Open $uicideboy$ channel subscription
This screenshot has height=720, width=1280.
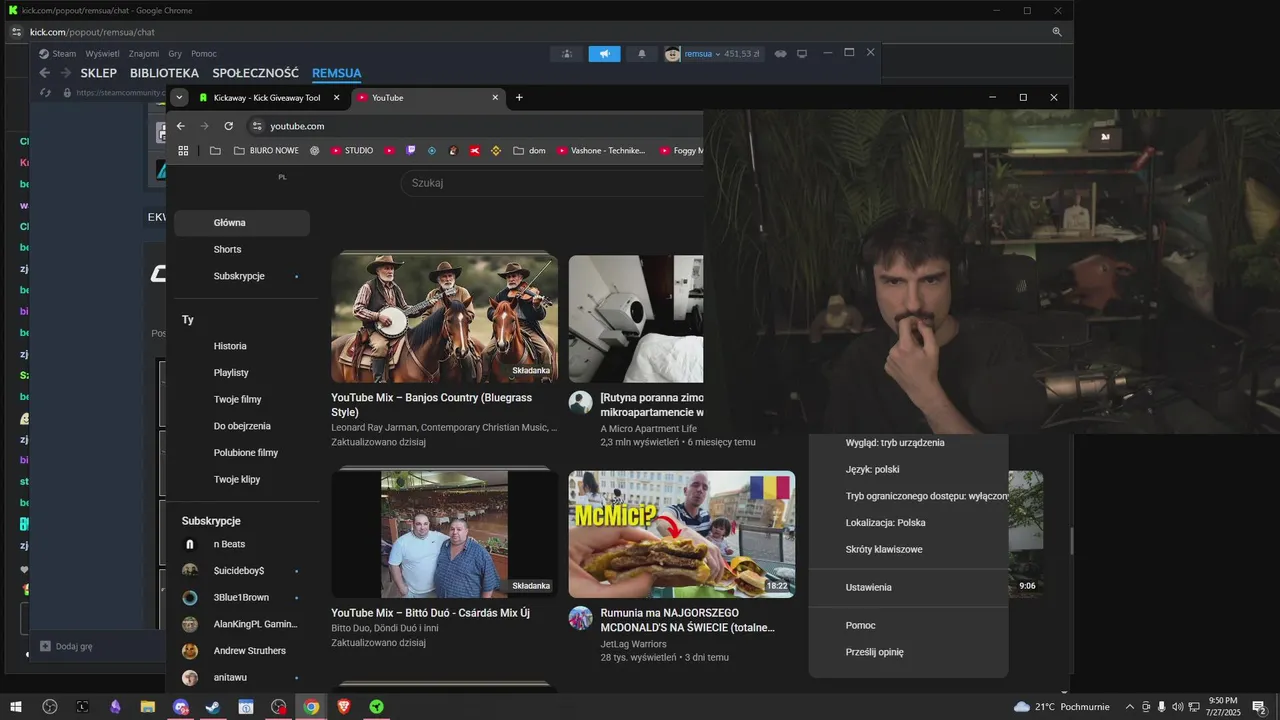pyautogui.click(x=242, y=571)
